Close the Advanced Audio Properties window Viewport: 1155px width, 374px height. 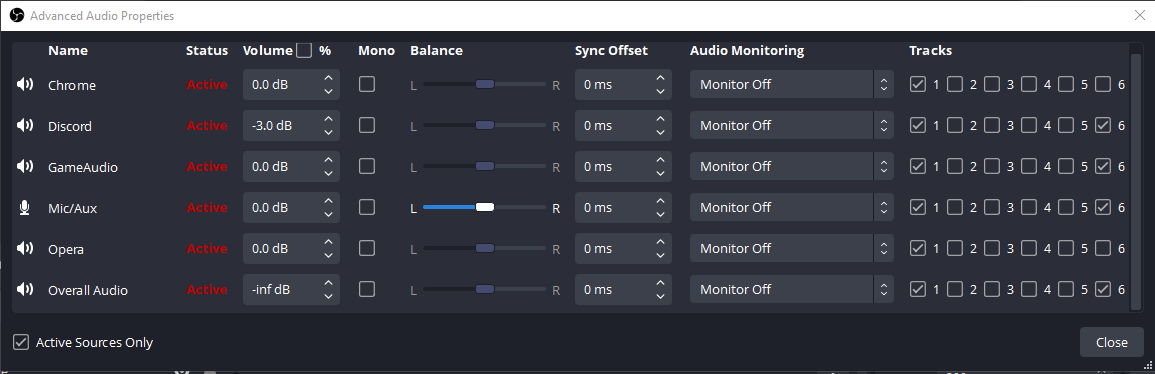1139,15
